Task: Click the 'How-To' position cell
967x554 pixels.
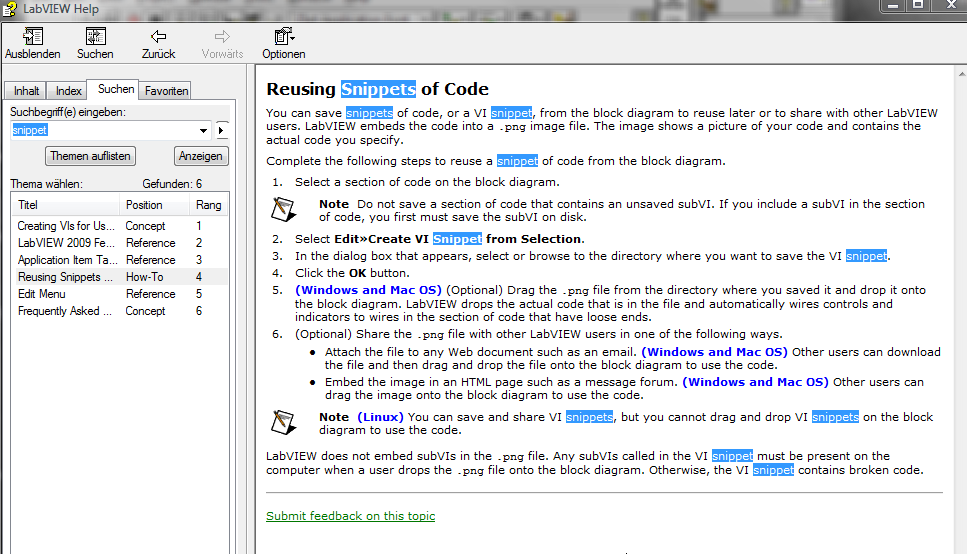Action: pos(144,277)
